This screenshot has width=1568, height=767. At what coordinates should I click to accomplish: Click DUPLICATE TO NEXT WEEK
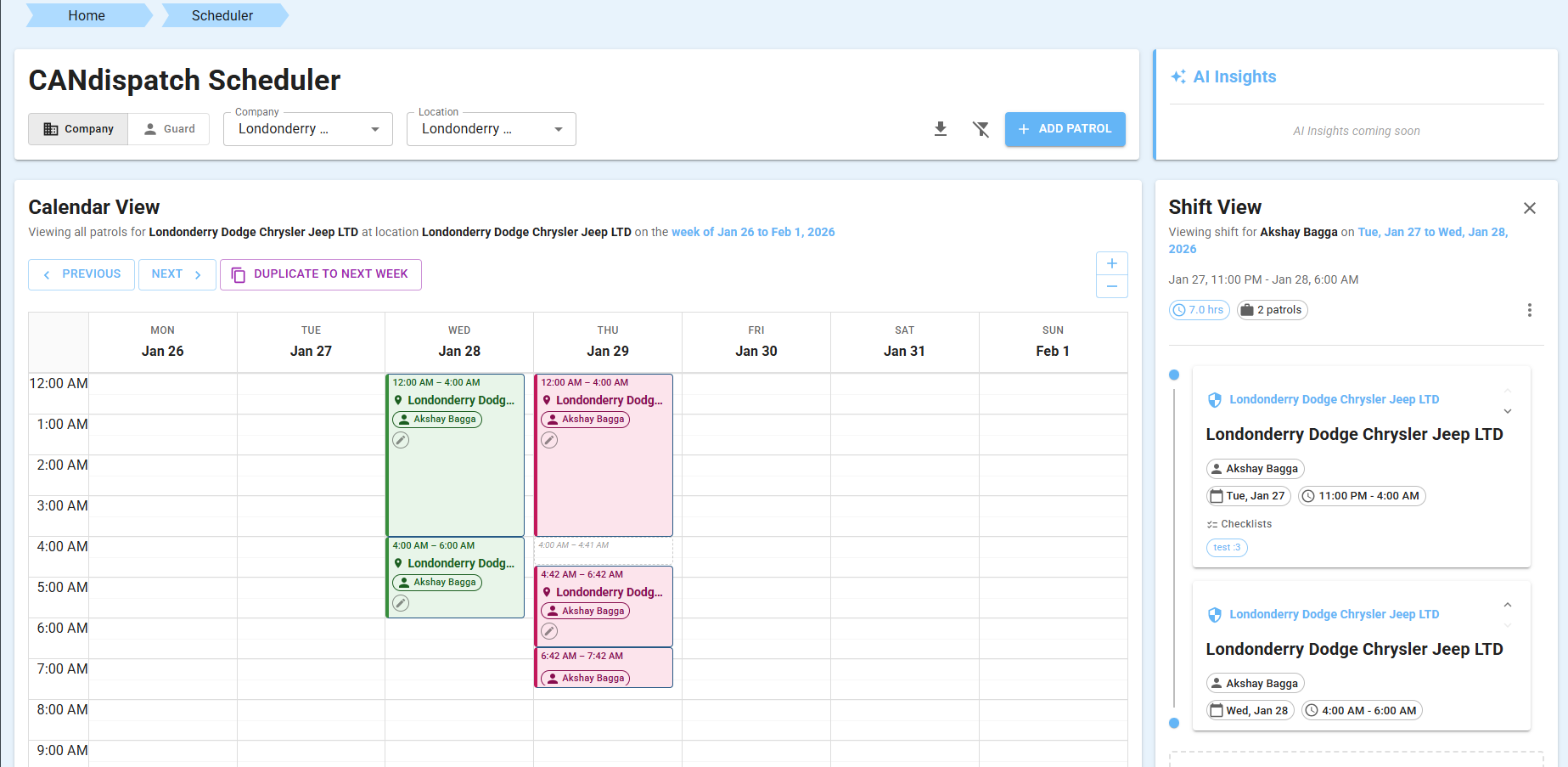coord(320,274)
